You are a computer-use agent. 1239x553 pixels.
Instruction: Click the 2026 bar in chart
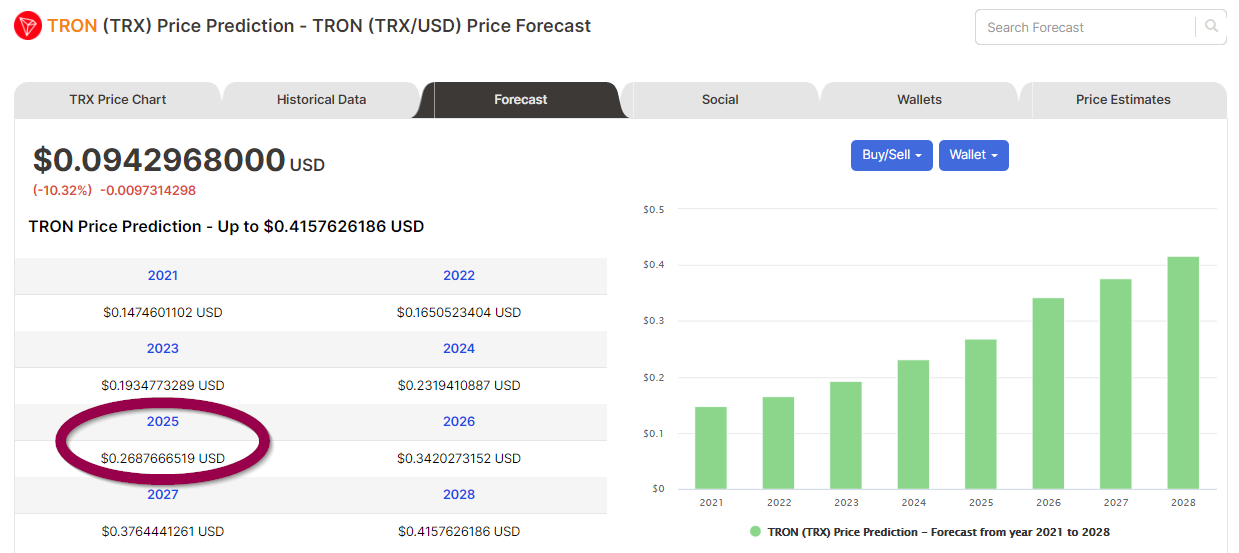[1048, 393]
